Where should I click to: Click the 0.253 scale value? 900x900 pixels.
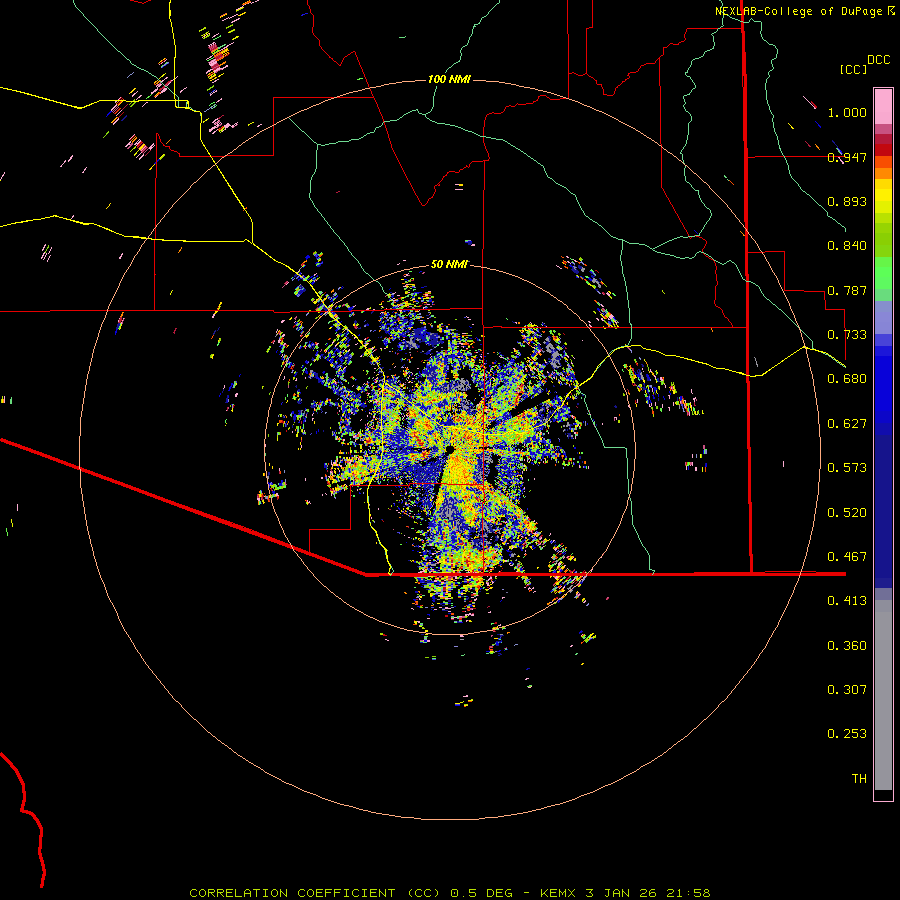[x=847, y=734]
